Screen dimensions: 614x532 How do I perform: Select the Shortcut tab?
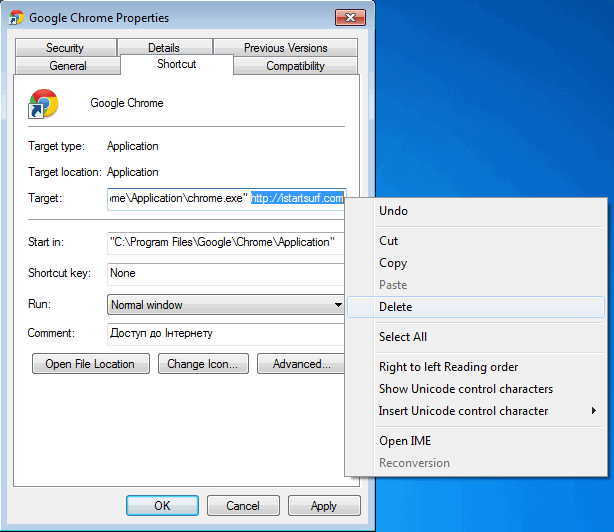point(177,64)
